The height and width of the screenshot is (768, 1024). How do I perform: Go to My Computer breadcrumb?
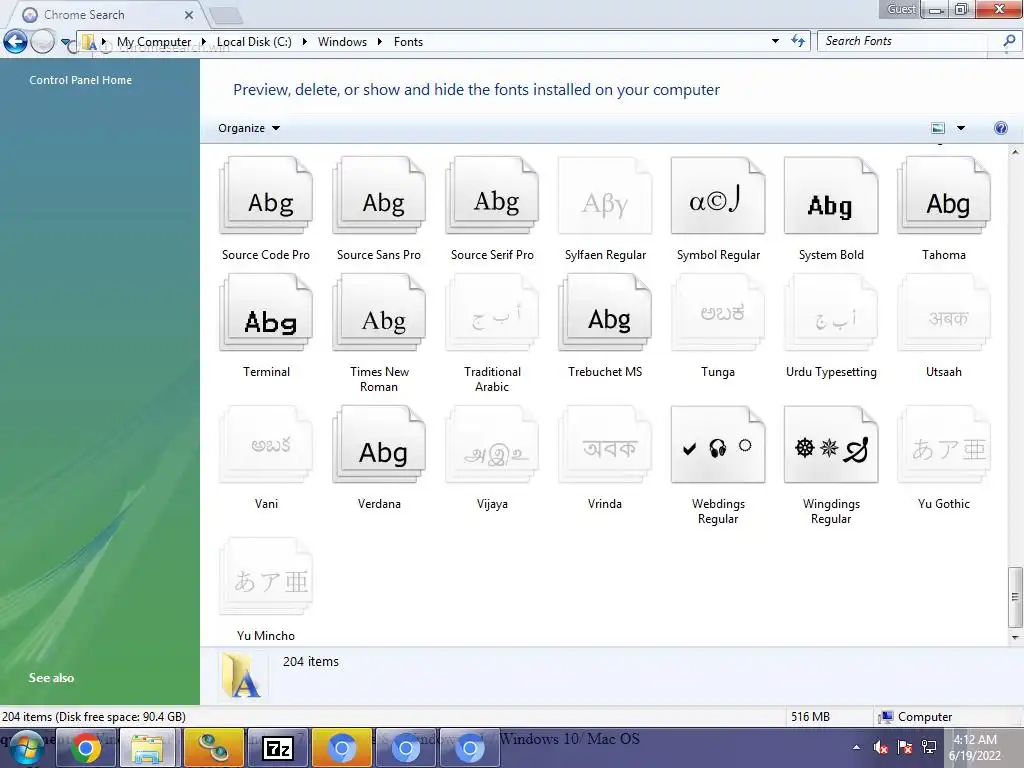coord(154,42)
